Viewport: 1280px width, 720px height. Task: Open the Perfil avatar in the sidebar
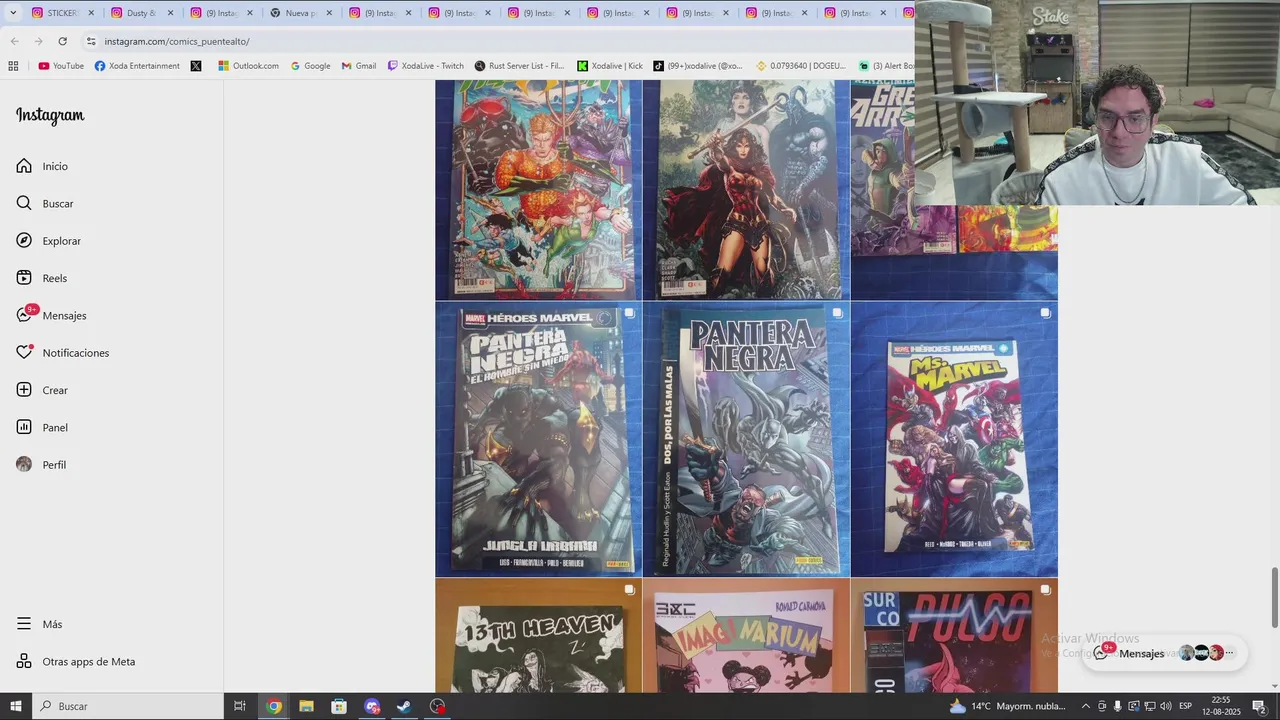24,465
